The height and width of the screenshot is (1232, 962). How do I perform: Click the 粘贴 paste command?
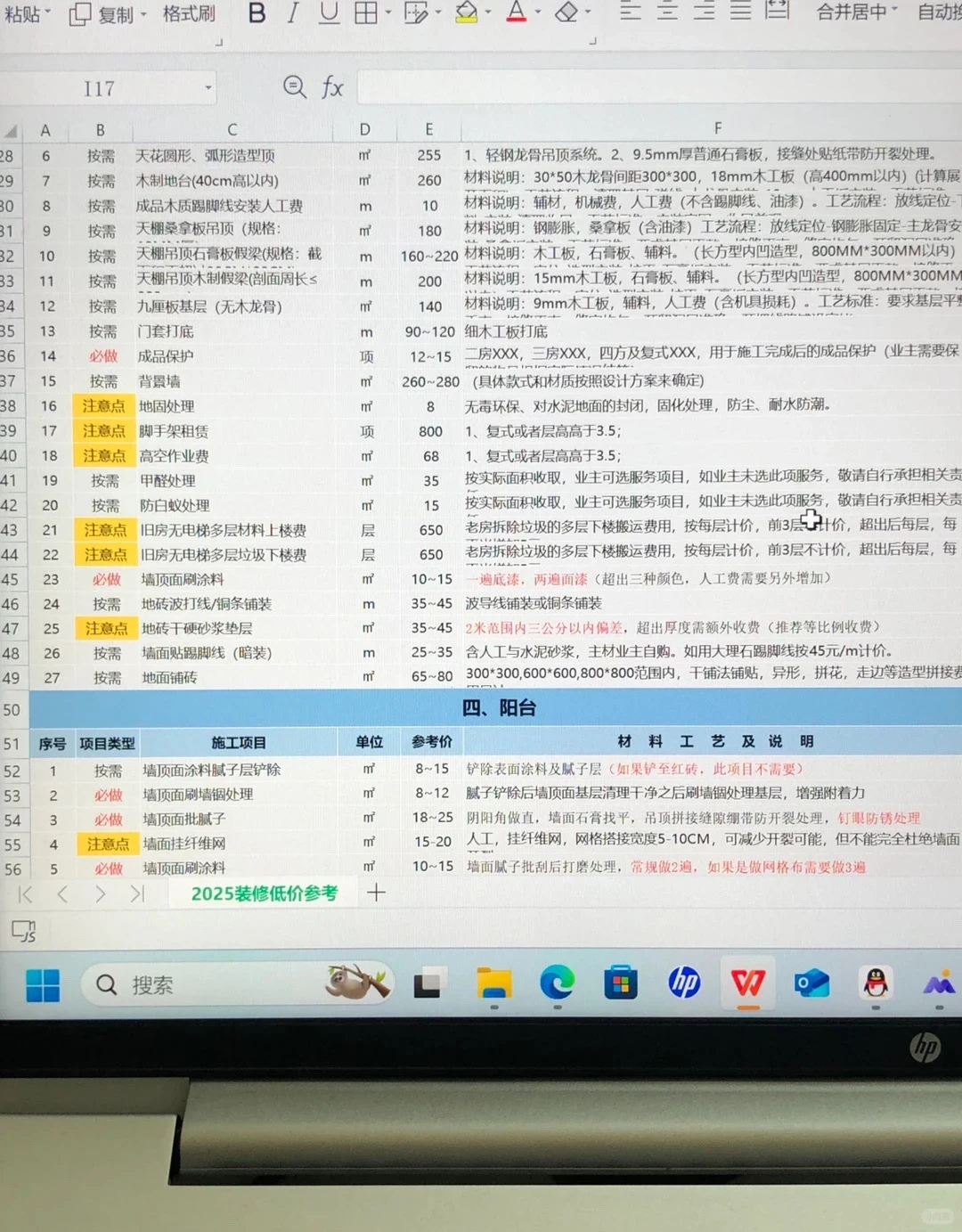click(23, 13)
